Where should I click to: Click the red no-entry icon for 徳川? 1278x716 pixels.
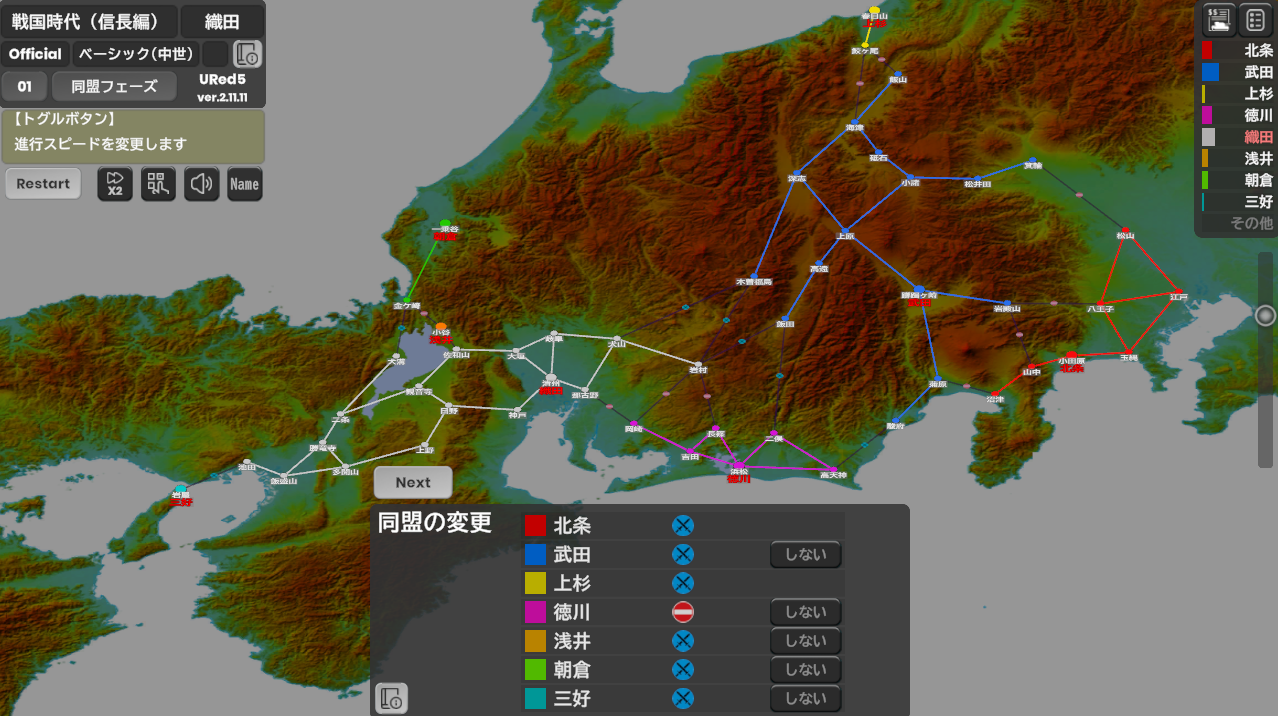click(x=683, y=612)
